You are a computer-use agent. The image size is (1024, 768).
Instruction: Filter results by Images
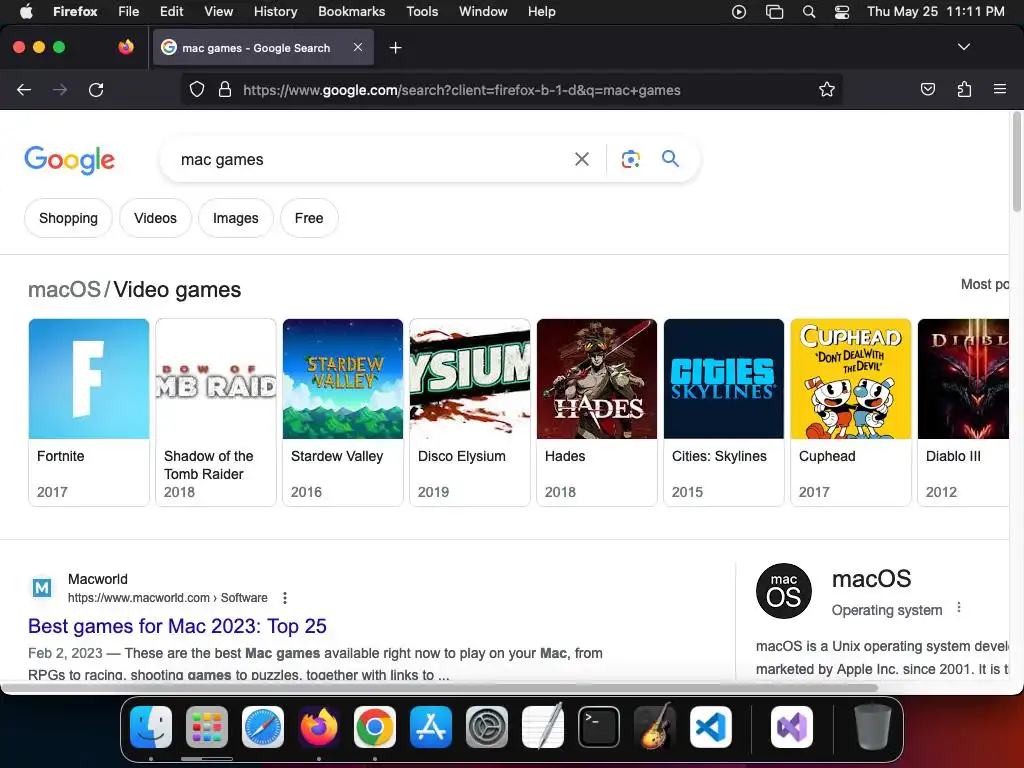236,218
